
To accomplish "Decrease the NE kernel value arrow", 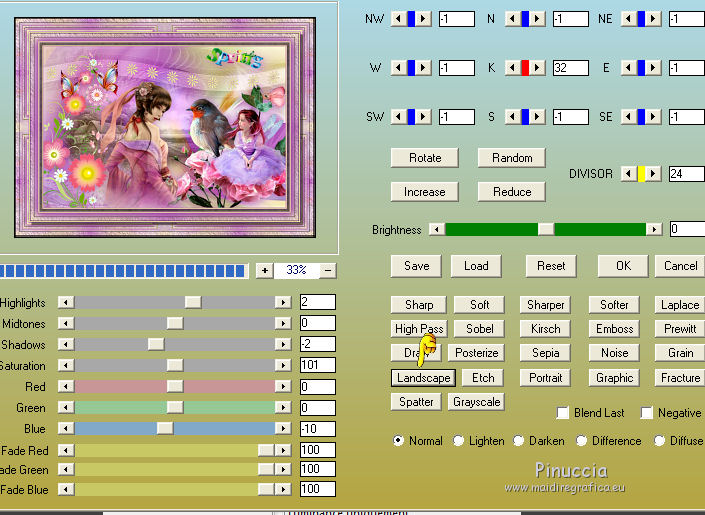I will pyautogui.click(x=629, y=19).
